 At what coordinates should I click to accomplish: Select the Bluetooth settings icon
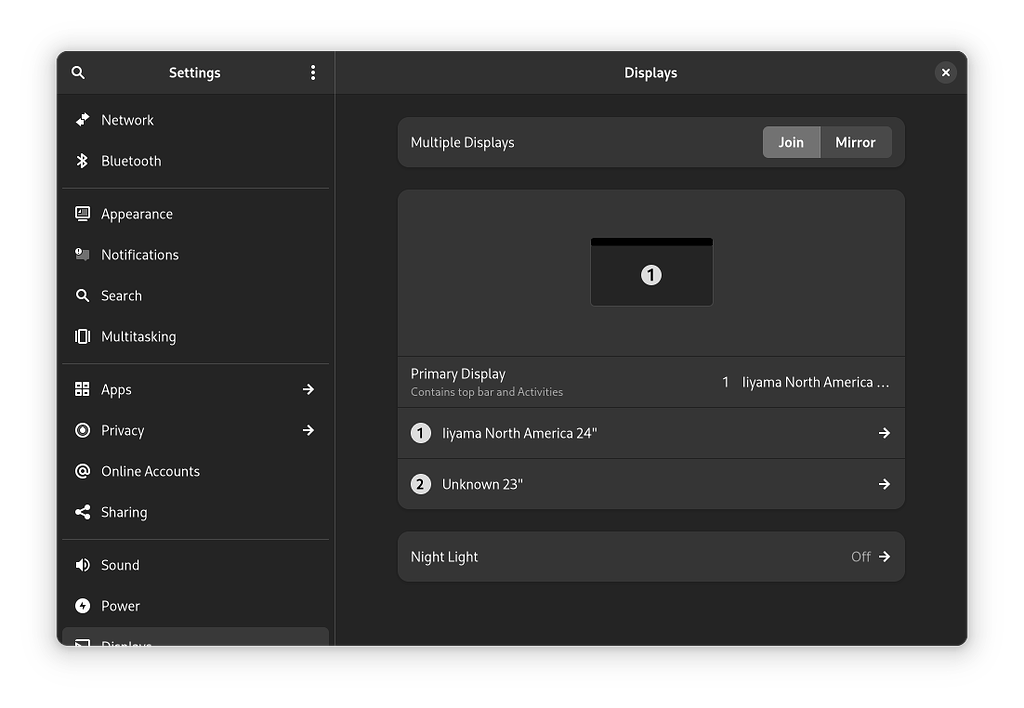point(83,161)
